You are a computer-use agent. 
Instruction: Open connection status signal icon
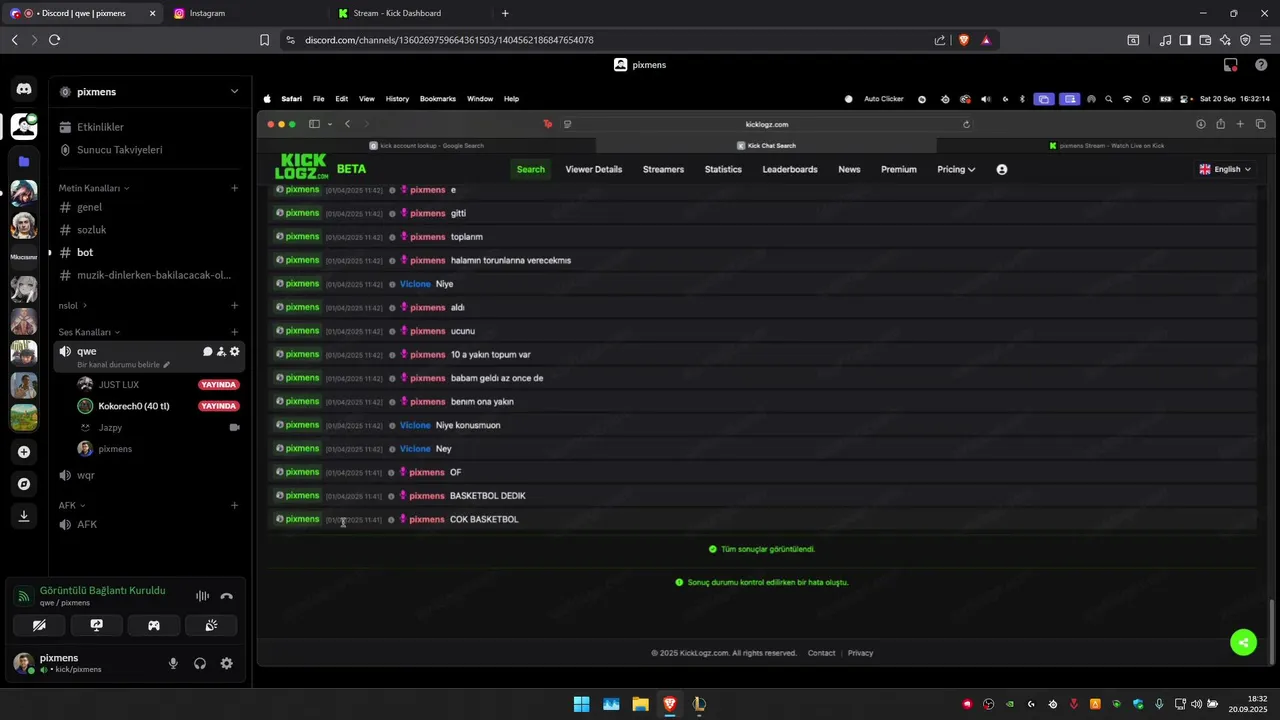[x=23, y=597]
